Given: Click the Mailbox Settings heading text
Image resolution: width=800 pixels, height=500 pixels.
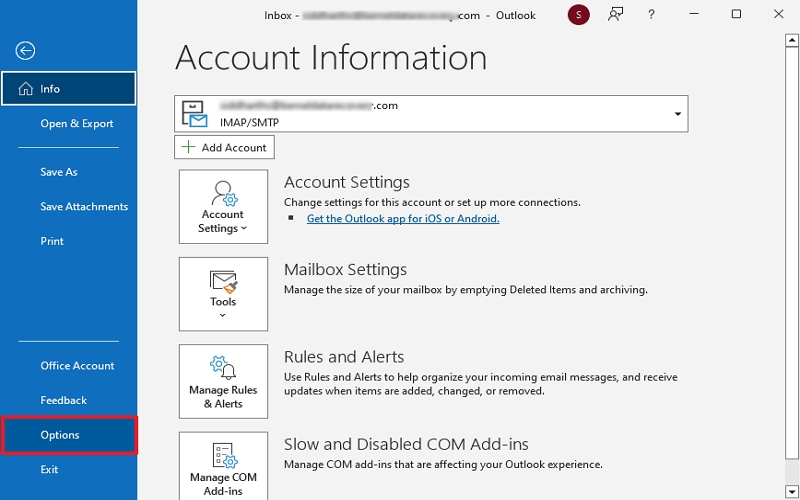Looking at the screenshot, I should click(x=345, y=269).
